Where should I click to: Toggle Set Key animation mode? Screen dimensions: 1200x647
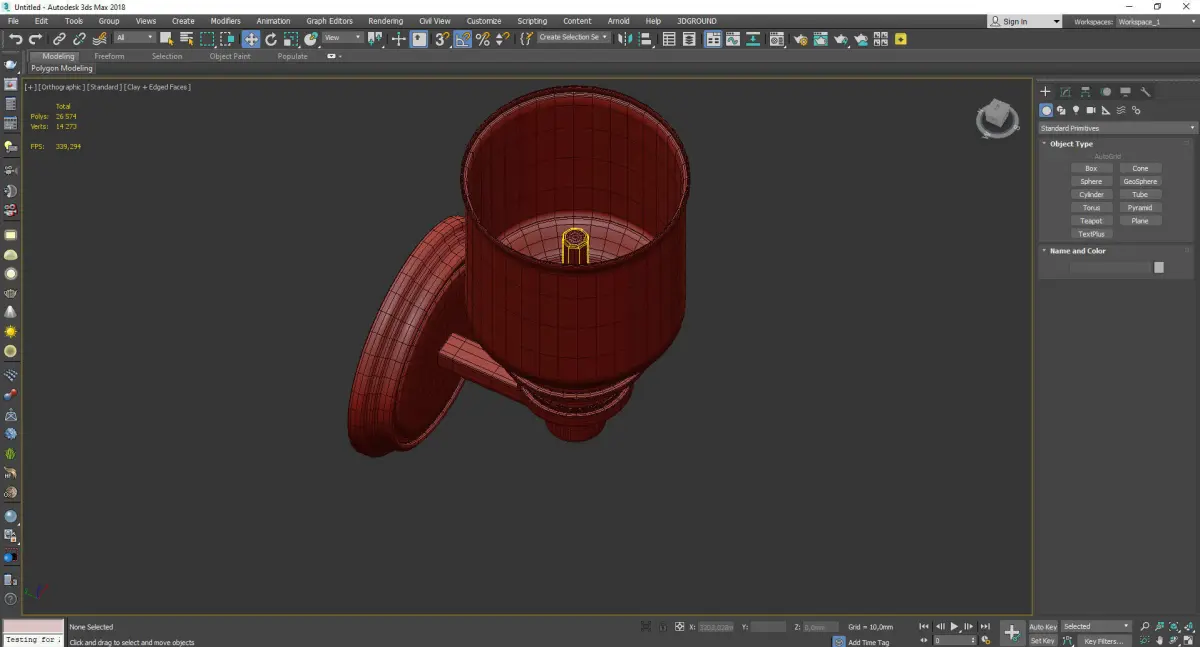(1043, 641)
